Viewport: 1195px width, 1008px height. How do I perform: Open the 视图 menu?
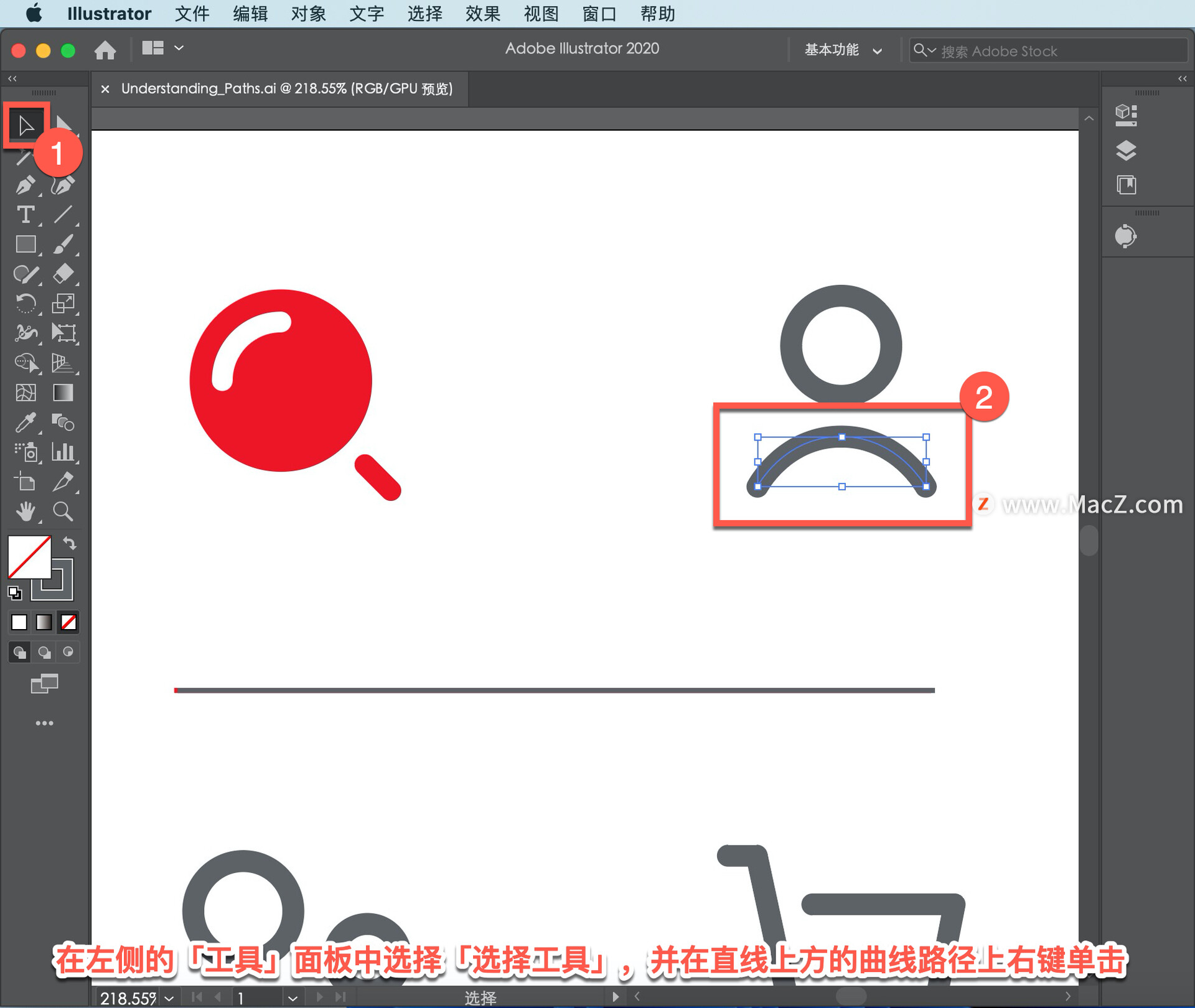541,14
